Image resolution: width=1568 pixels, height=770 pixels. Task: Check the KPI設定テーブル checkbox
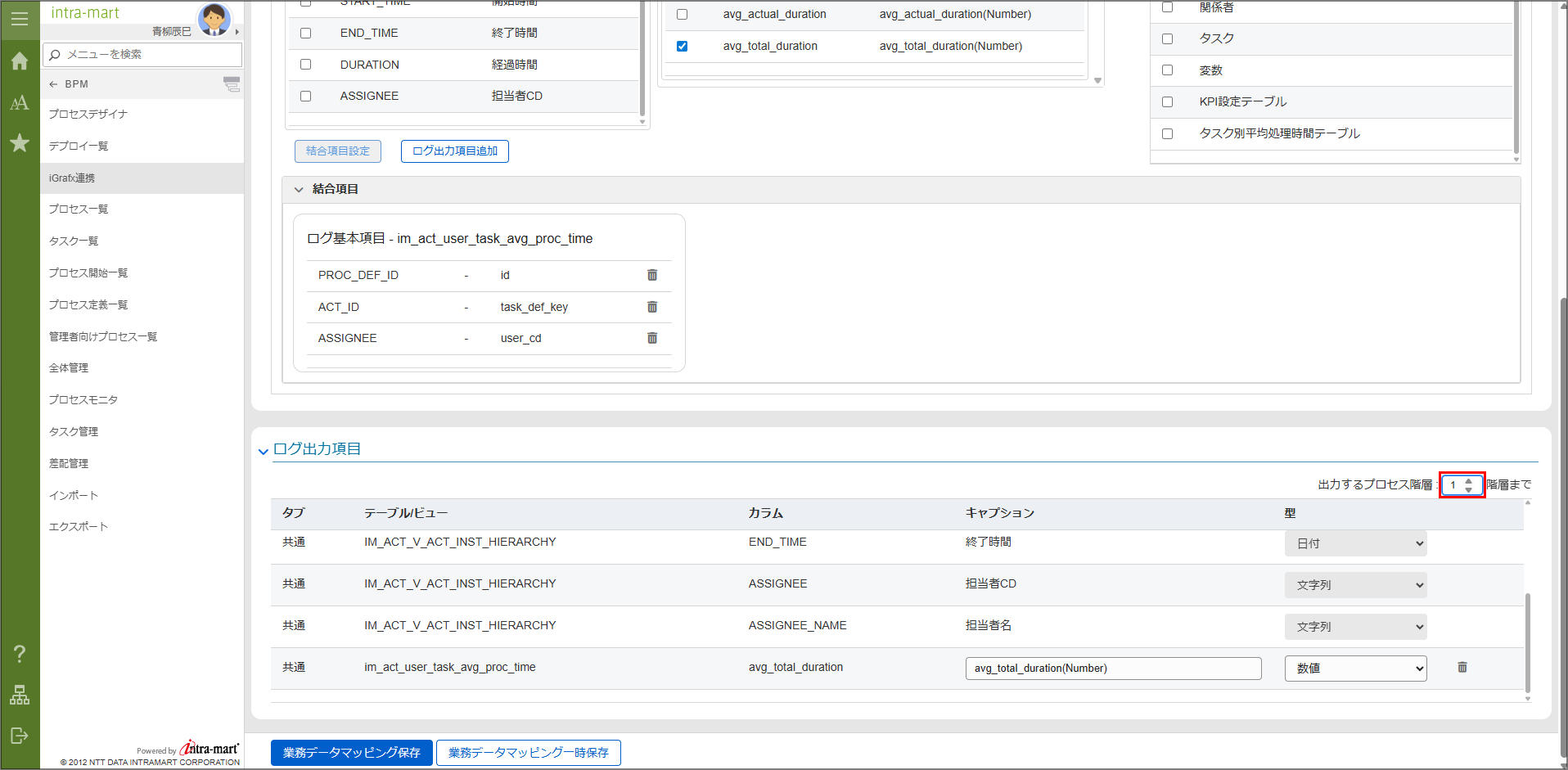1167,102
